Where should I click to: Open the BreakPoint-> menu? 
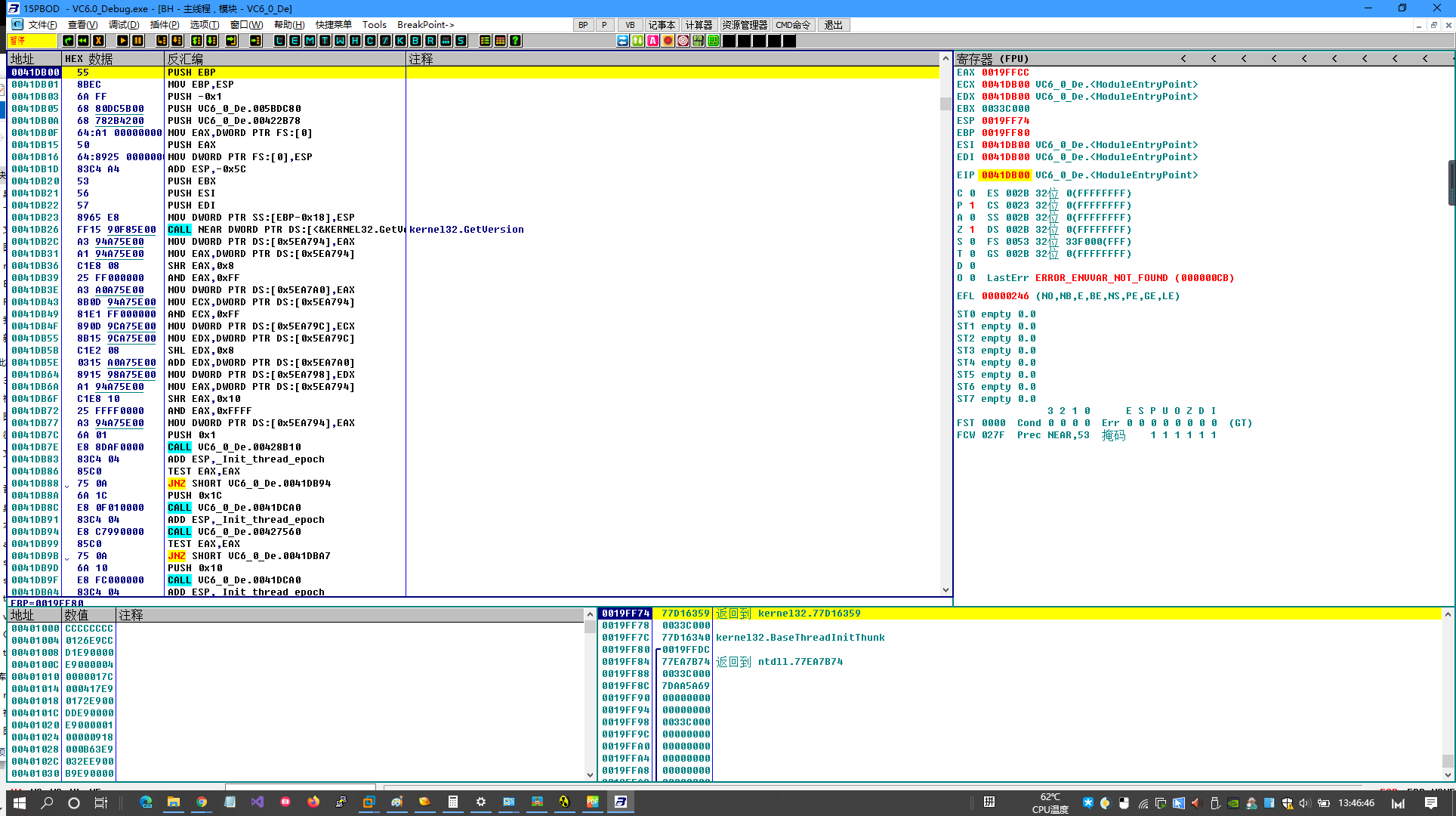coord(426,25)
